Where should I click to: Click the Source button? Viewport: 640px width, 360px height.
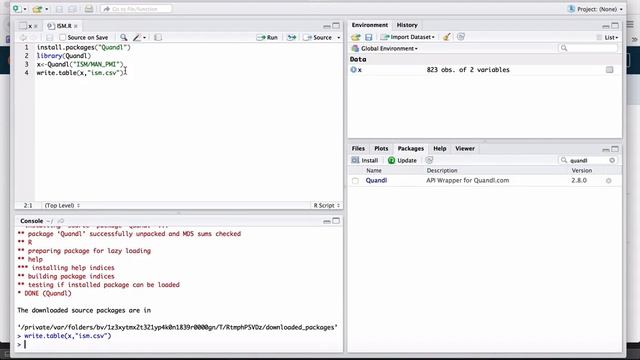point(318,38)
